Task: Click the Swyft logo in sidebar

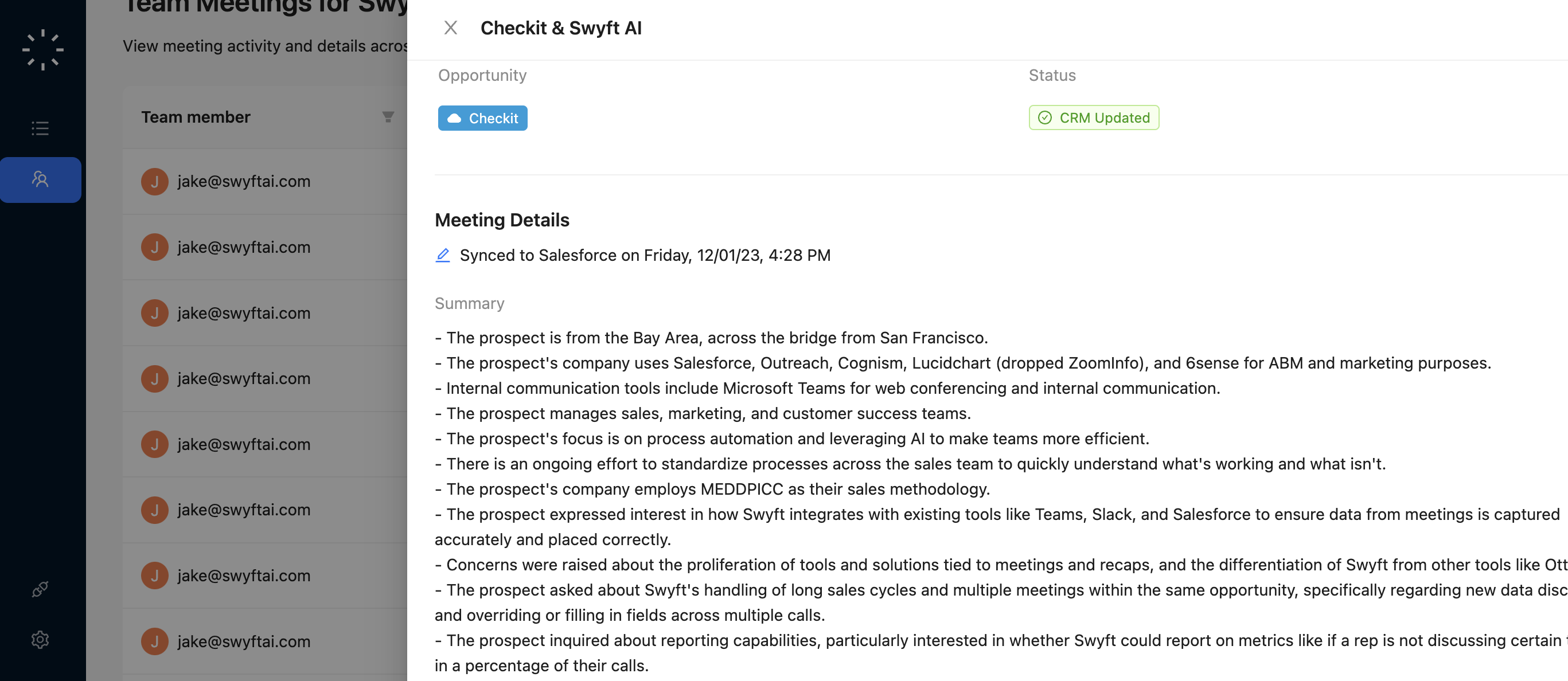Action: pyautogui.click(x=42, y=49)
